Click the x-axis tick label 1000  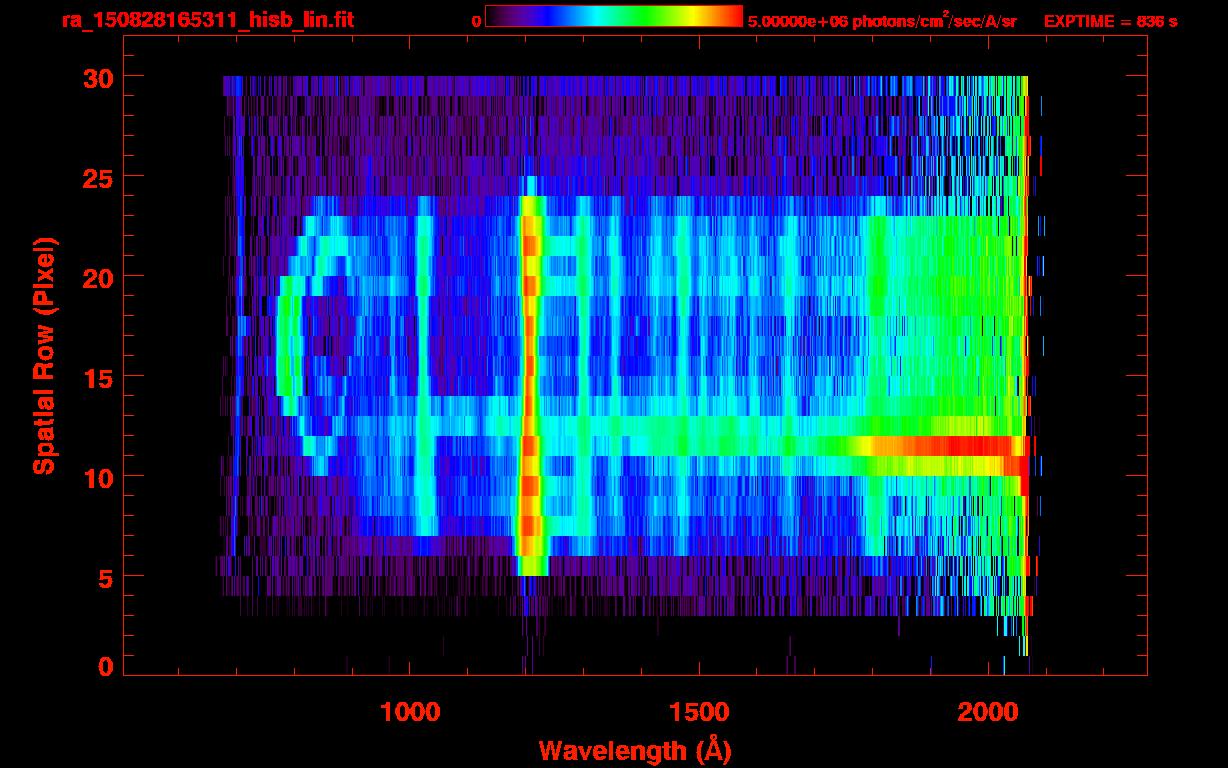coord(411,713)
